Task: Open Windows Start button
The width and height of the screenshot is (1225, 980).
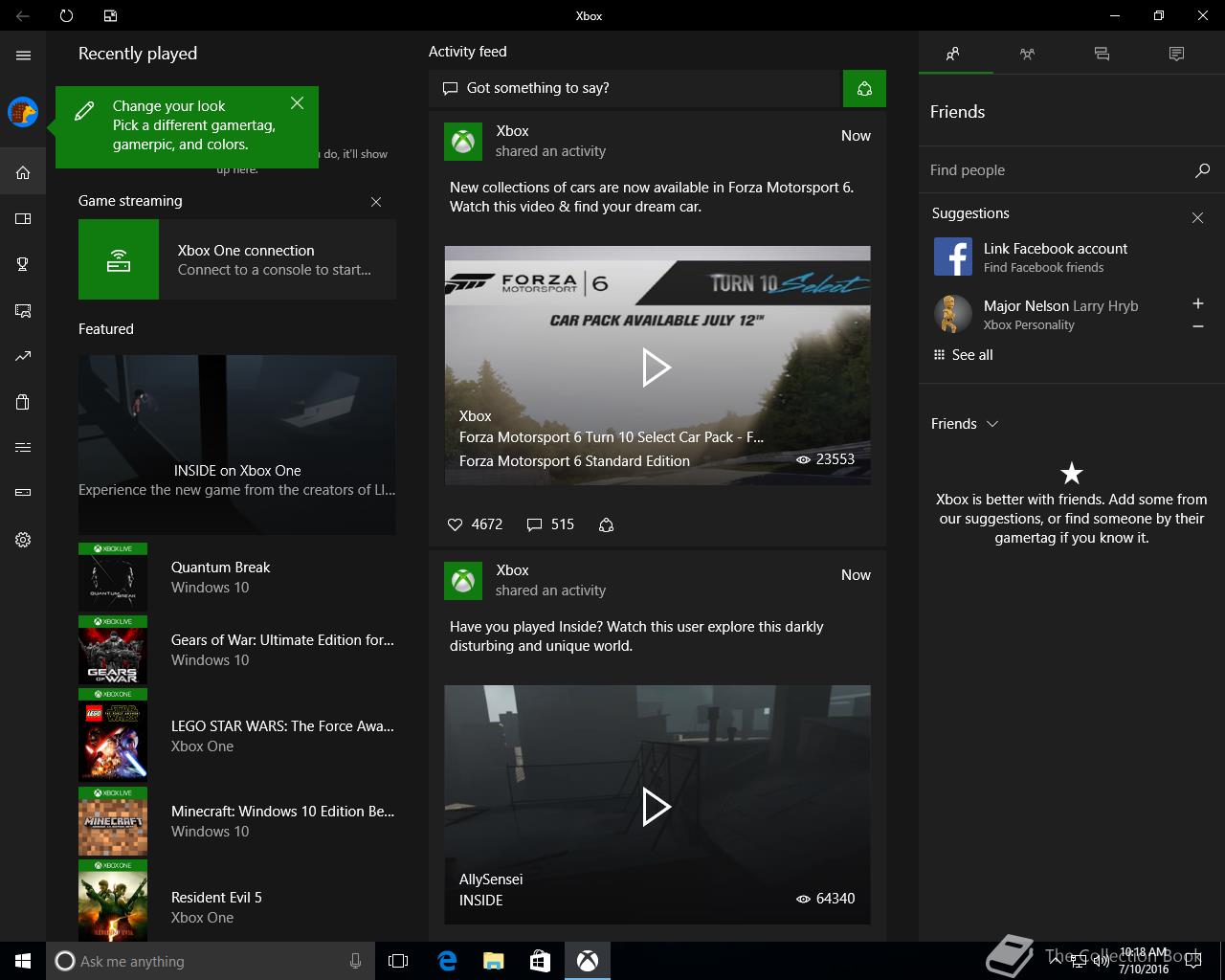Action: 23,961
